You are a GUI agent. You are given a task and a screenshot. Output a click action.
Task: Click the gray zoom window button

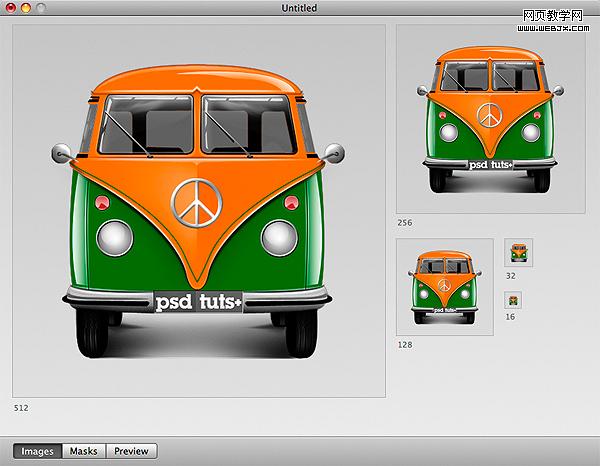coord(41,7)
